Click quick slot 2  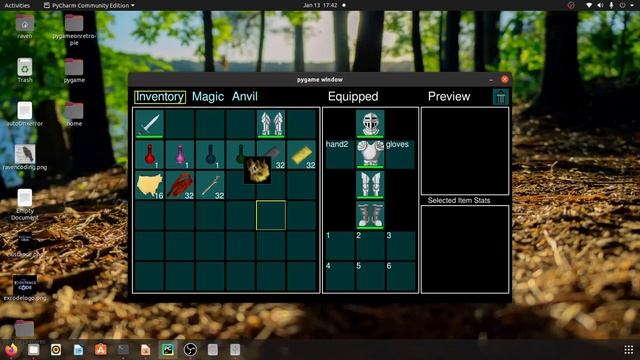(370, 246)
